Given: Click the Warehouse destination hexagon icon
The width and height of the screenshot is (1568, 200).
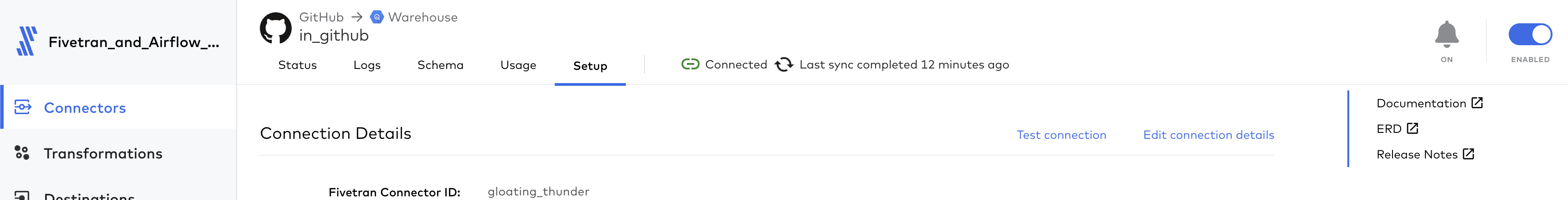Looking at the screenshot, I should [x=377, y=17].
